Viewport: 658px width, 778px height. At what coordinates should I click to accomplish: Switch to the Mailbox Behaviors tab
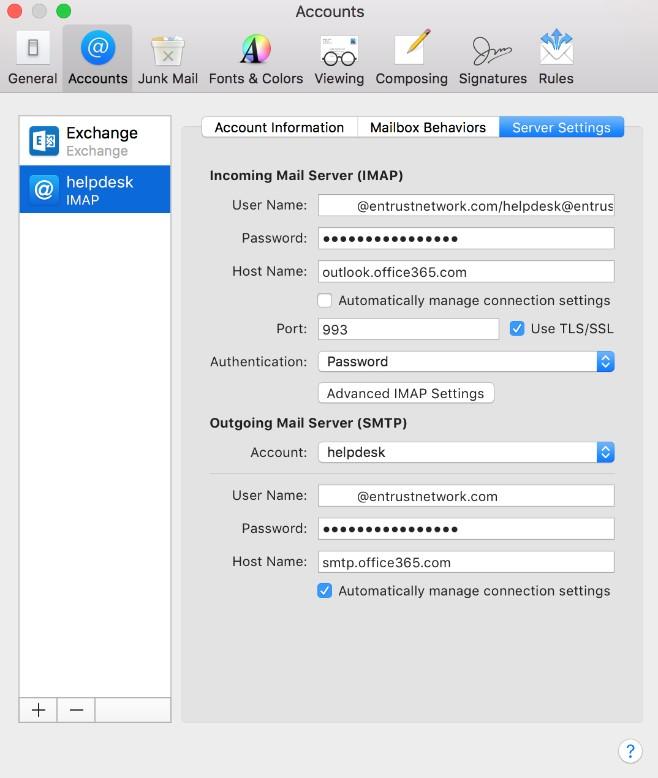point(428,128)
